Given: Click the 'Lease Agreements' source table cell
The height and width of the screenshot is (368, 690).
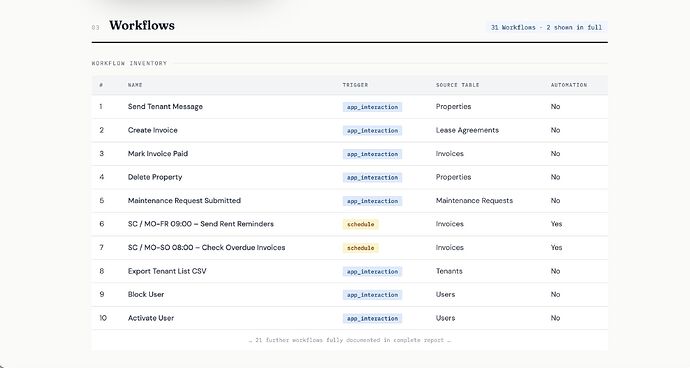Looking at the screenshot, I should [467, 130].
